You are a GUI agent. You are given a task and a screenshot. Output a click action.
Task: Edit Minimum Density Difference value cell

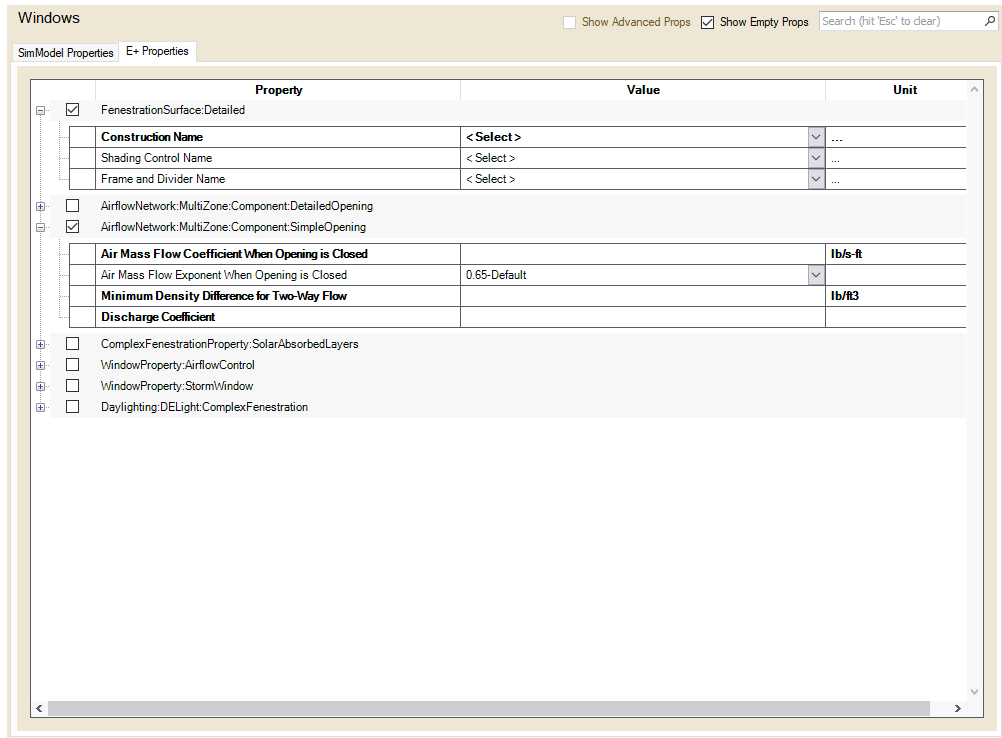point(643,296)
